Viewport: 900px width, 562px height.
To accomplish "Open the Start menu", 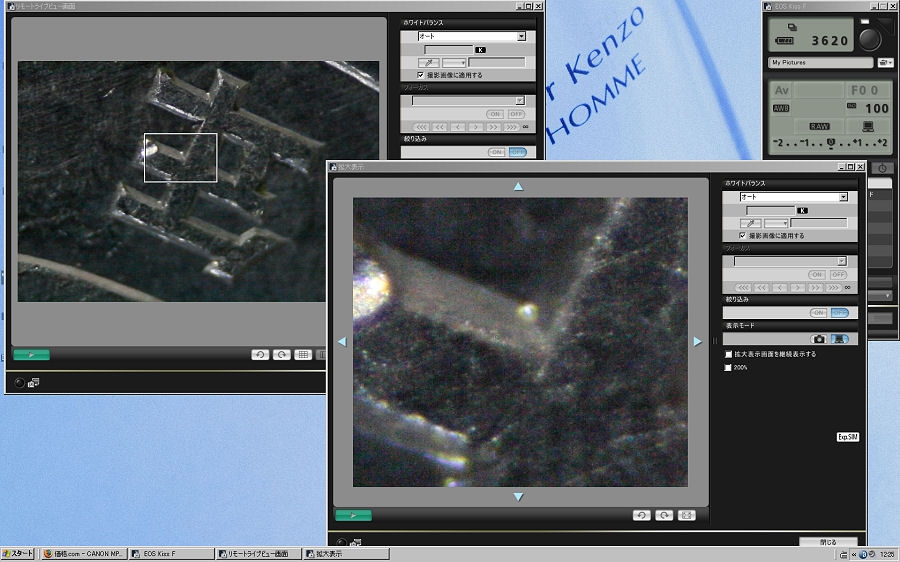I will coord(18,553).
